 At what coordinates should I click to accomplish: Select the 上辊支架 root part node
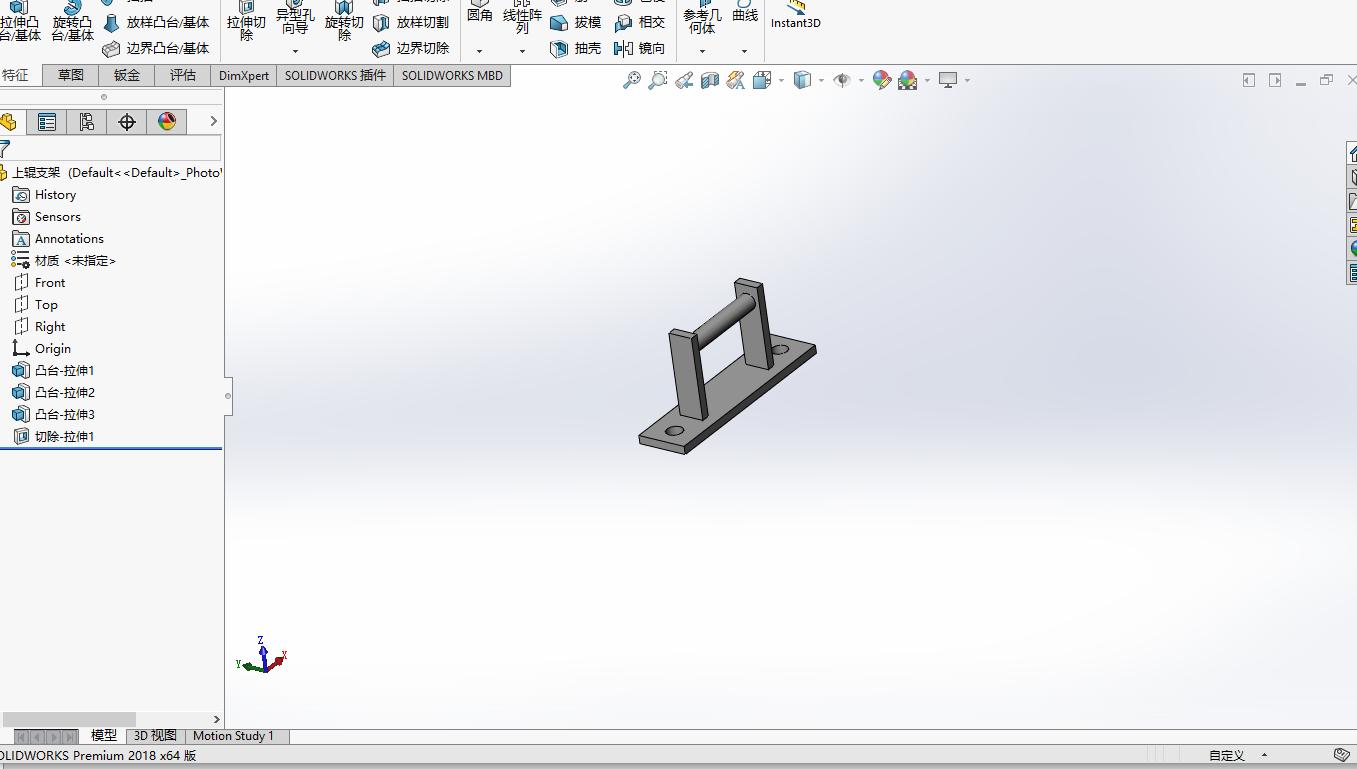tap(110, 173)
